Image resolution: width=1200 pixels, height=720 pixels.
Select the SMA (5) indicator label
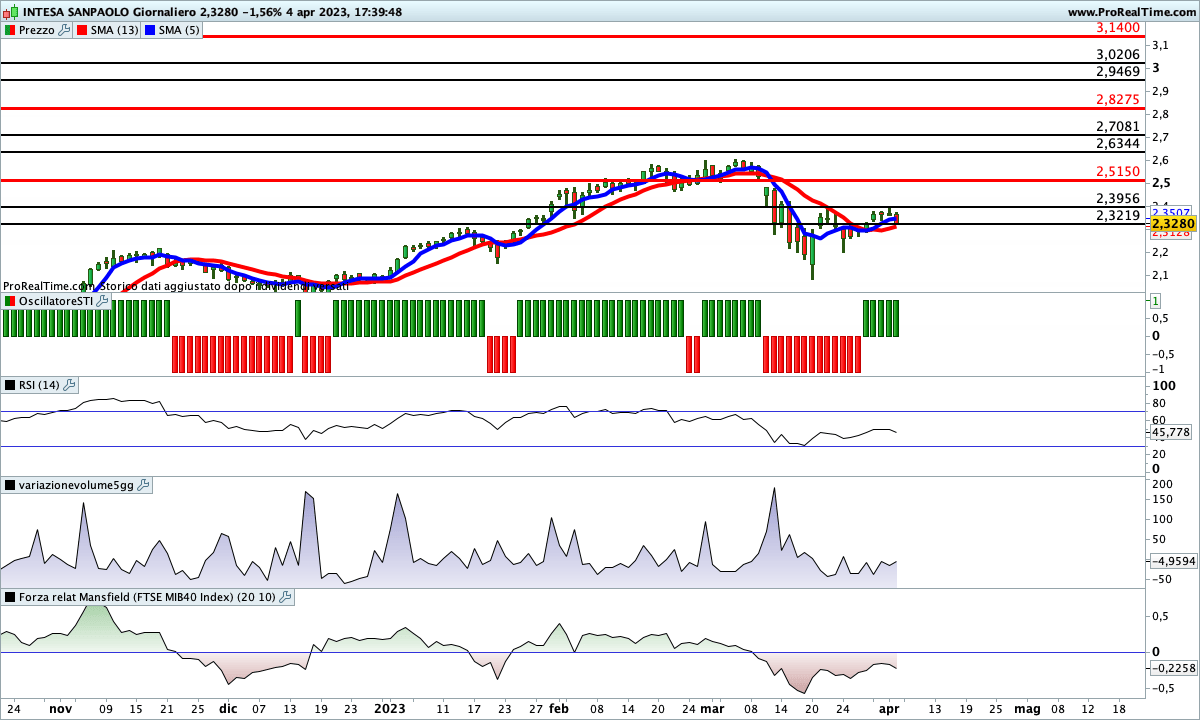(180, 30)
